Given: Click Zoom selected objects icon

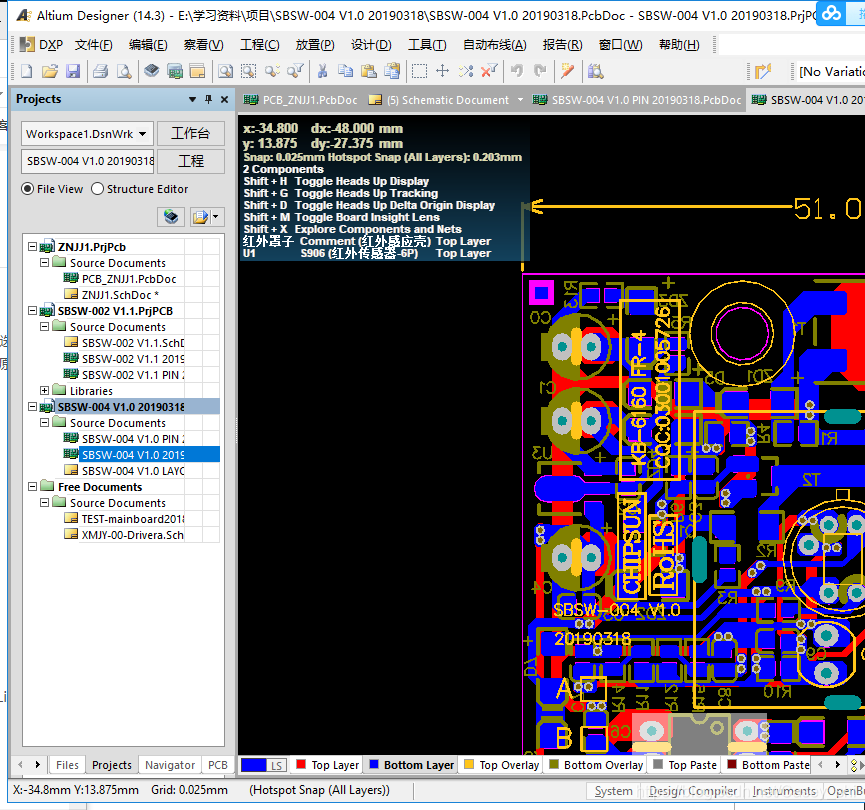Looking at the screenshot, I should (272, 71).
